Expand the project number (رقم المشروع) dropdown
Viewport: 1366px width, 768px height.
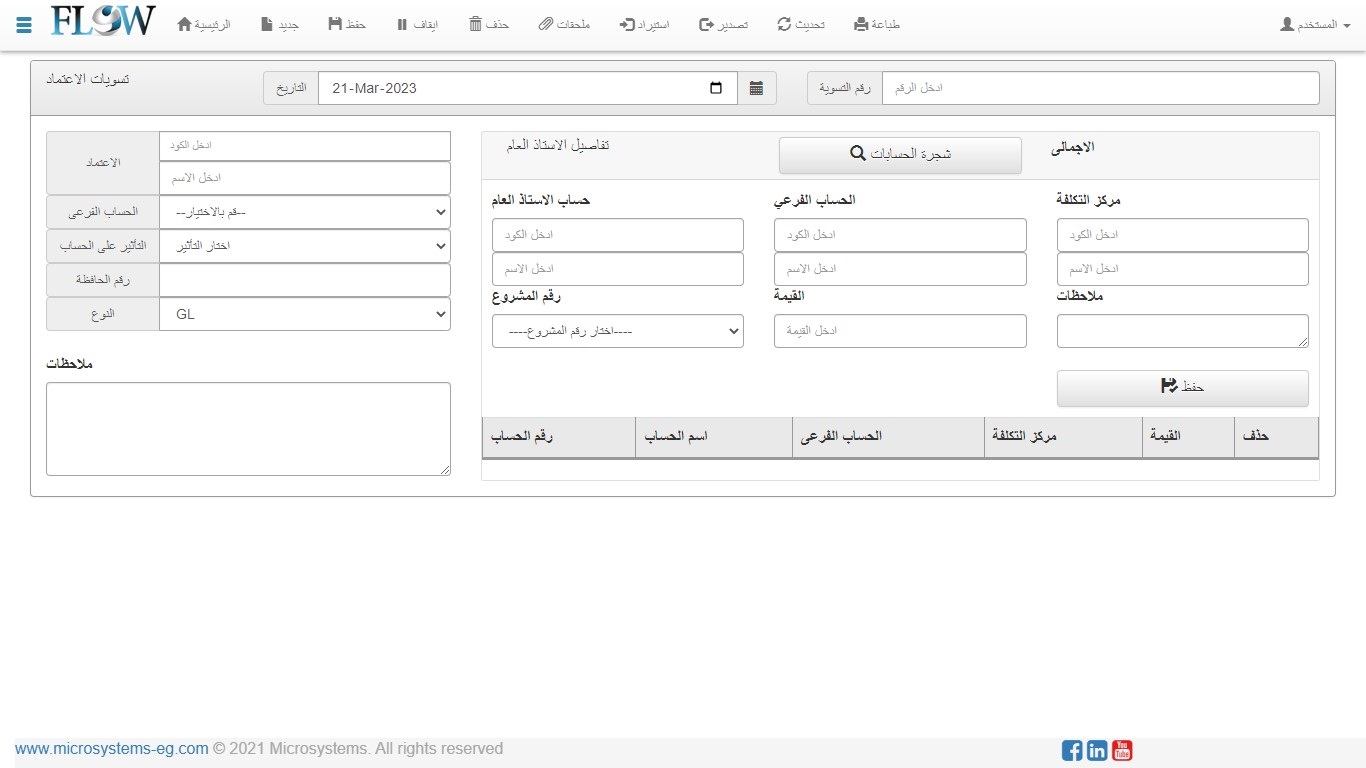pyautogui.click(x=617, y=331)
